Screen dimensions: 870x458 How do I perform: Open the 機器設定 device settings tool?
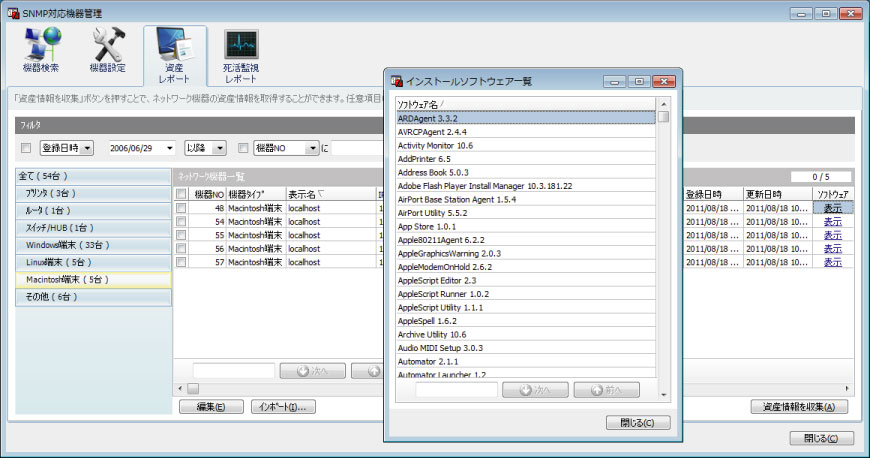click(x=108, y=51)
